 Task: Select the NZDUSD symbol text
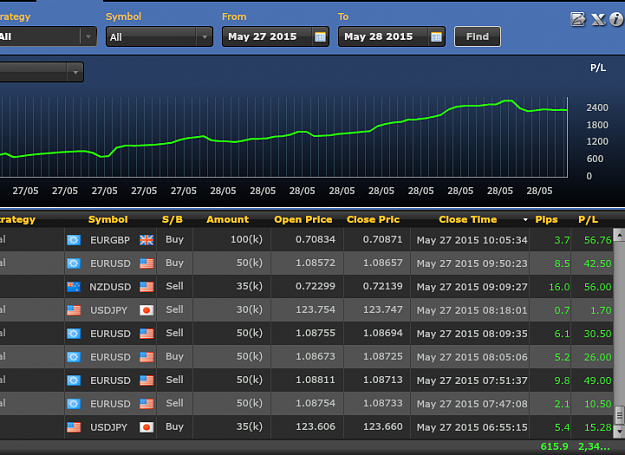(x=110, y=287)
